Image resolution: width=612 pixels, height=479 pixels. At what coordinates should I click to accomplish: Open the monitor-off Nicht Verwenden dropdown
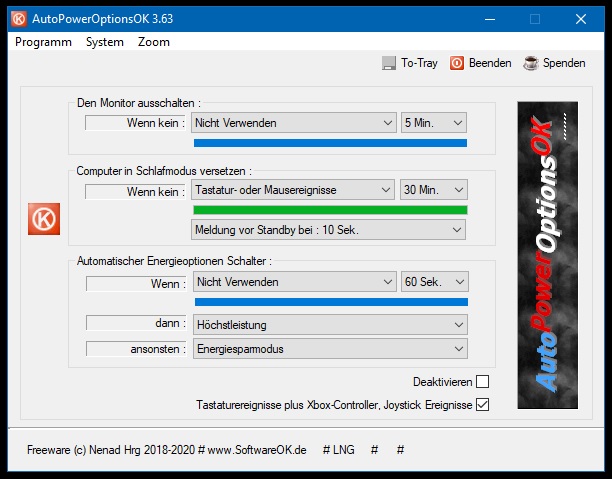(x=294, y=123)
